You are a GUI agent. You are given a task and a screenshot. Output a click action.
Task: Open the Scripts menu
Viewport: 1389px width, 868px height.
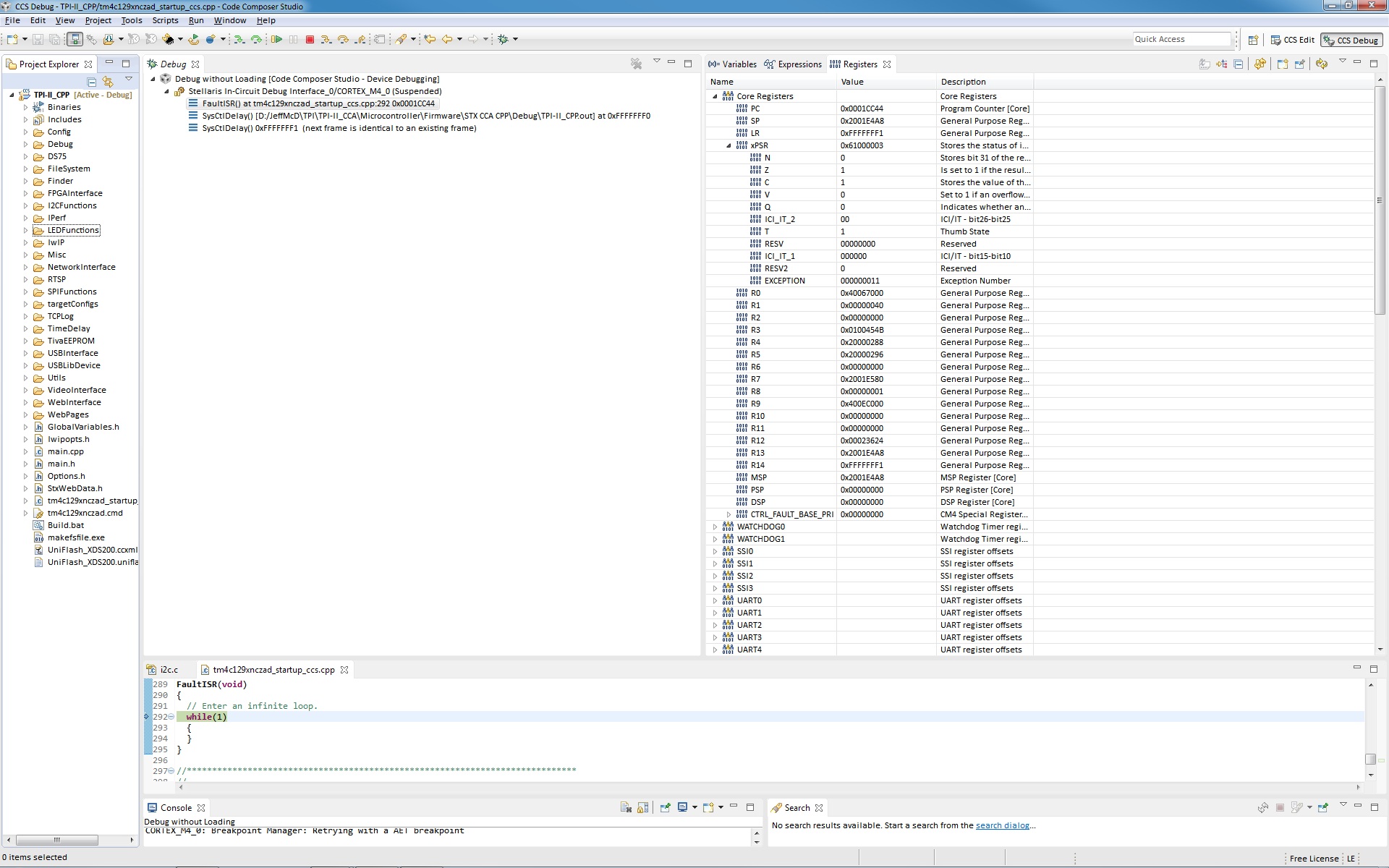(165, 20)
